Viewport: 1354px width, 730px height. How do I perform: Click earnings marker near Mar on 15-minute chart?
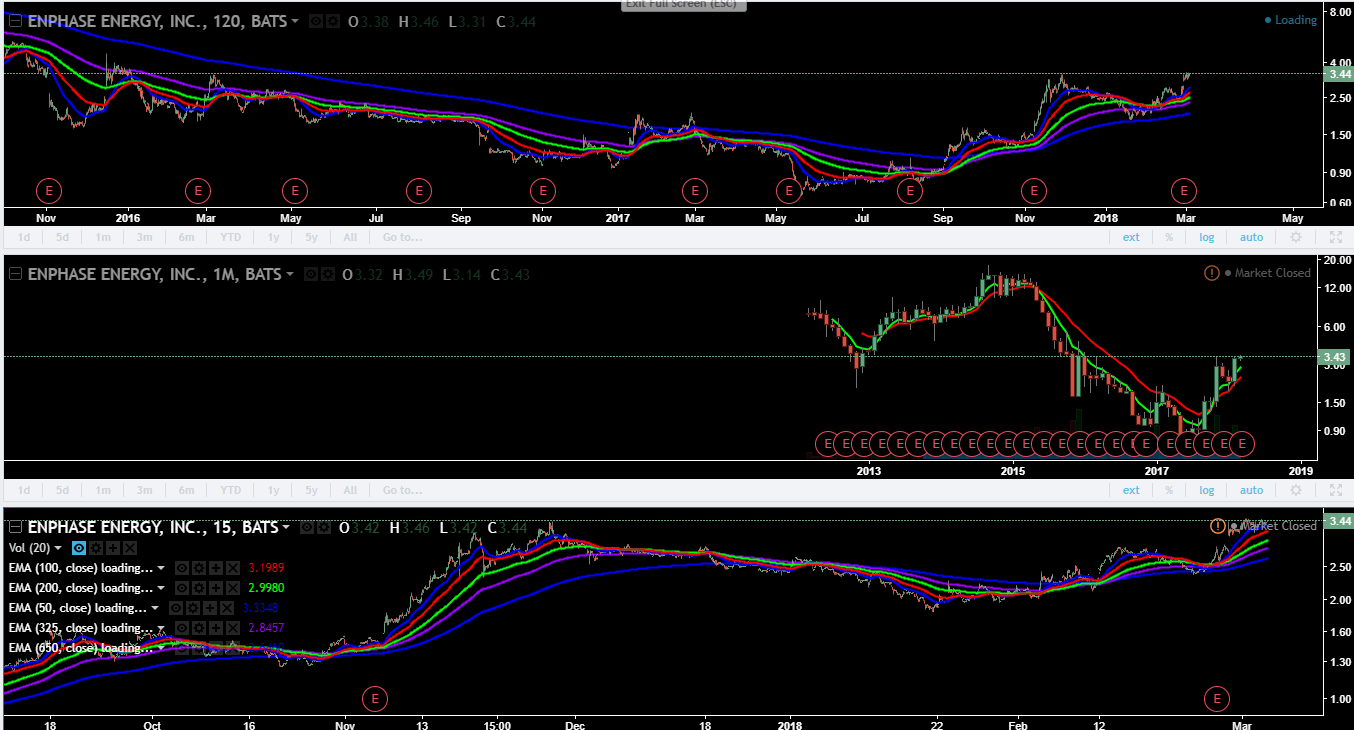pyautogui.click(x=1217, y=698)
